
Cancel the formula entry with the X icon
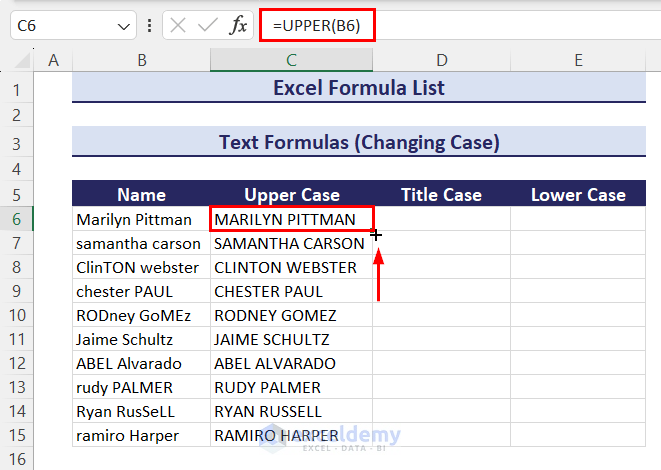point(177,26)
